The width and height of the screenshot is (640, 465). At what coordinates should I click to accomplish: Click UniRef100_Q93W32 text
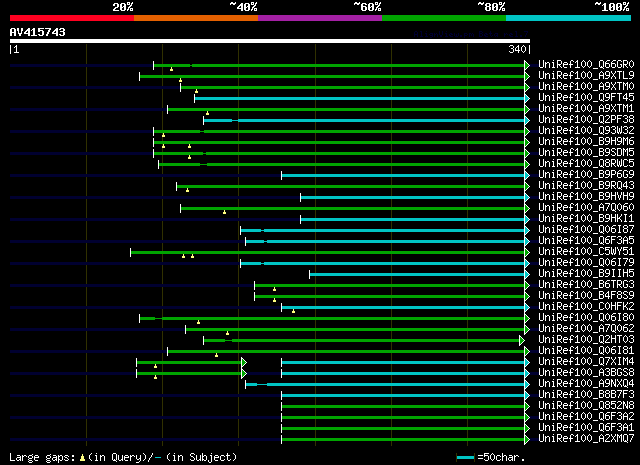coord(586,131)
